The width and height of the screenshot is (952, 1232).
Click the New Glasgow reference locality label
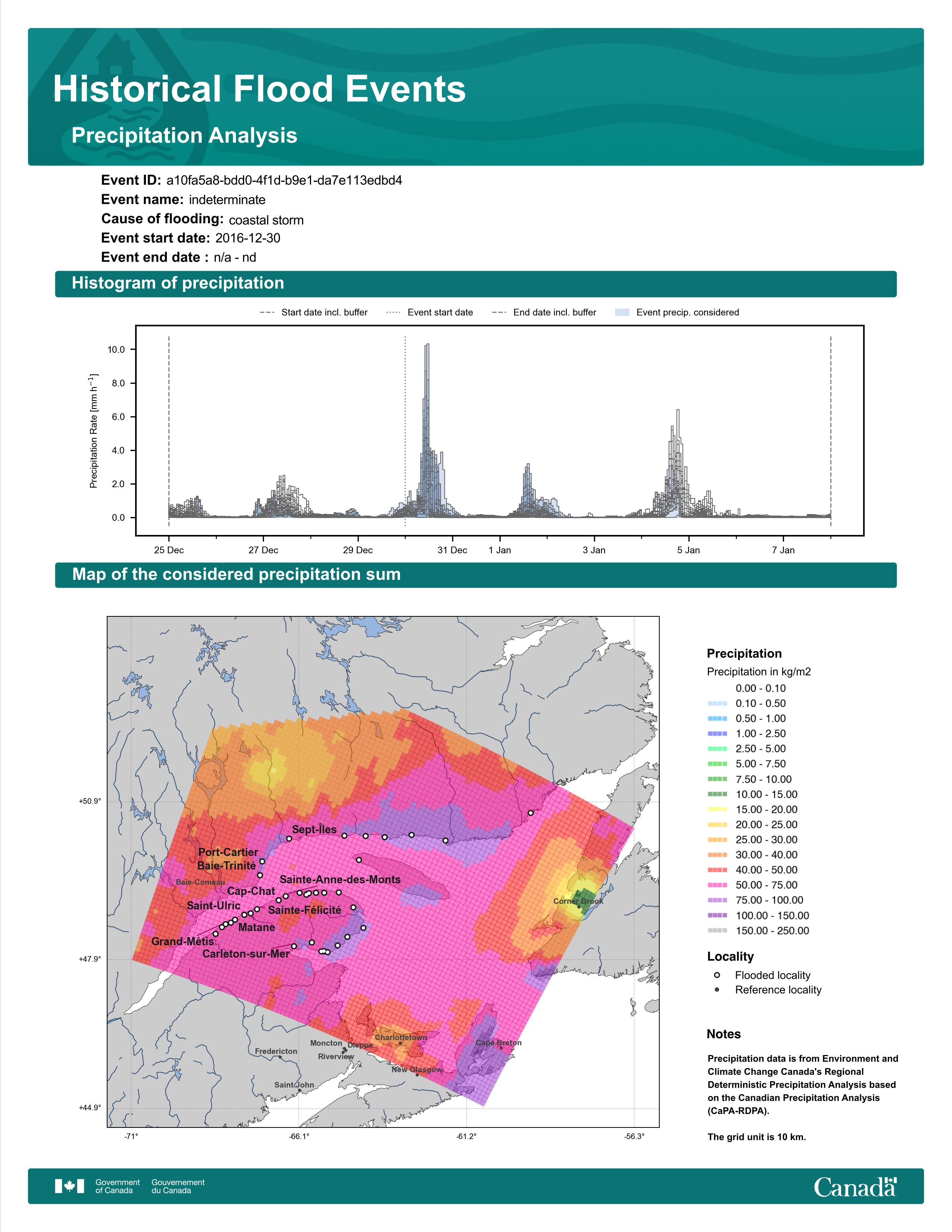pyautogui.click(x=417, y=1070)
